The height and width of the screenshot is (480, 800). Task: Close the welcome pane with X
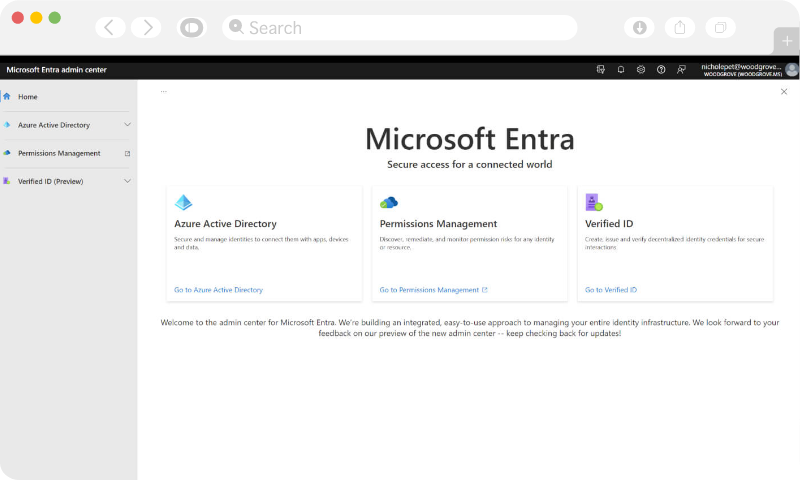784,92
